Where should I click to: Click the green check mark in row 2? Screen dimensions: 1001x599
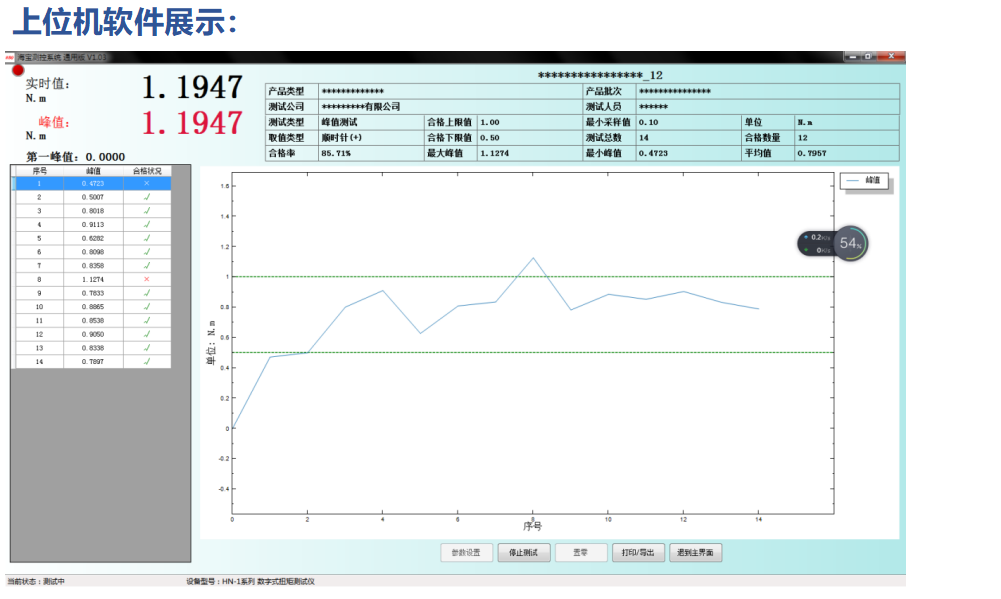pyautogui.click(x=147, y=198)
